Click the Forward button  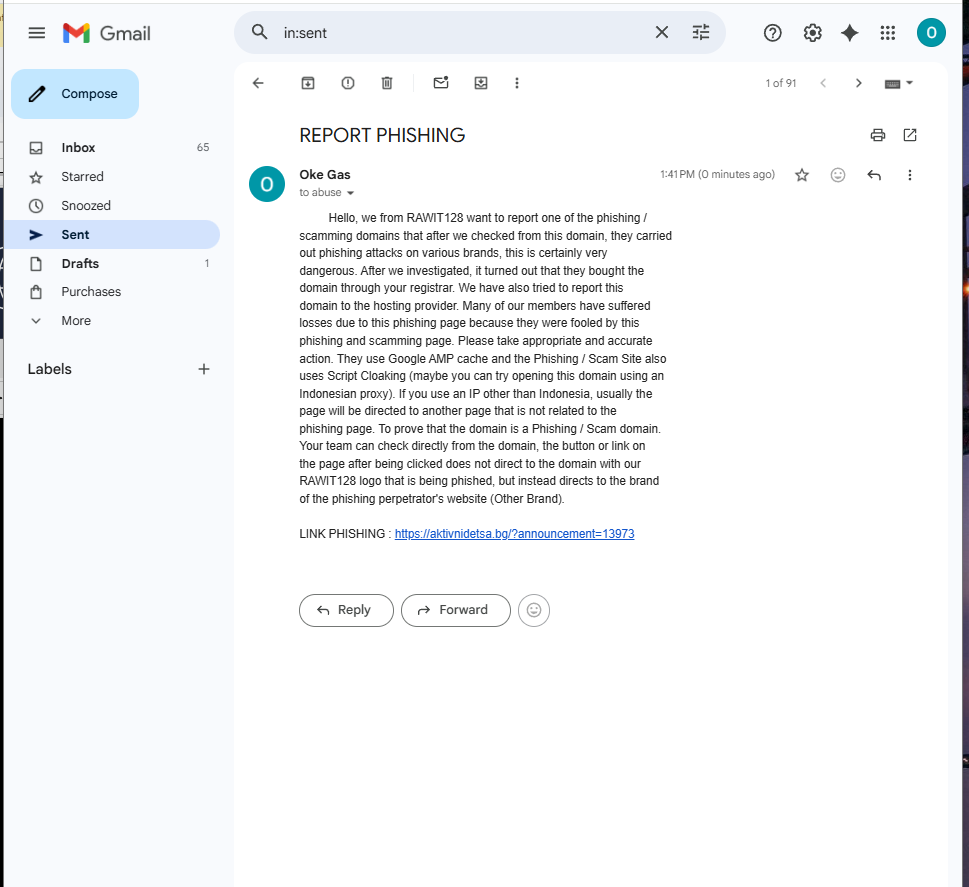coord(455,610)
